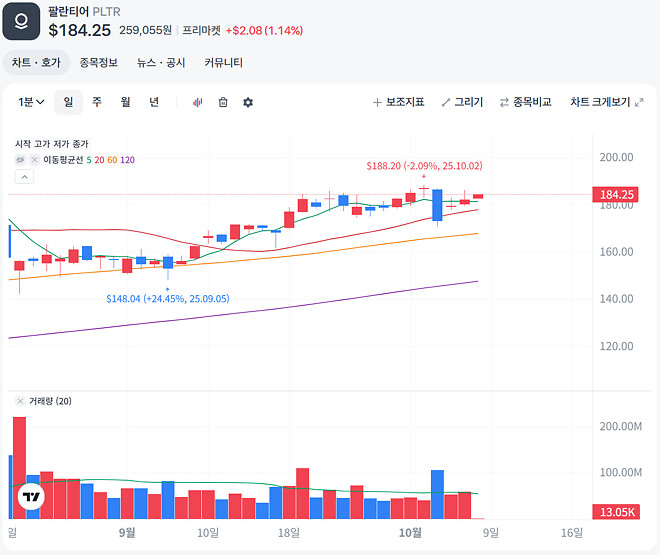
Task: Click the trash can delete-drawings icon
Action: pyautogui.click(x=223, y=102)
